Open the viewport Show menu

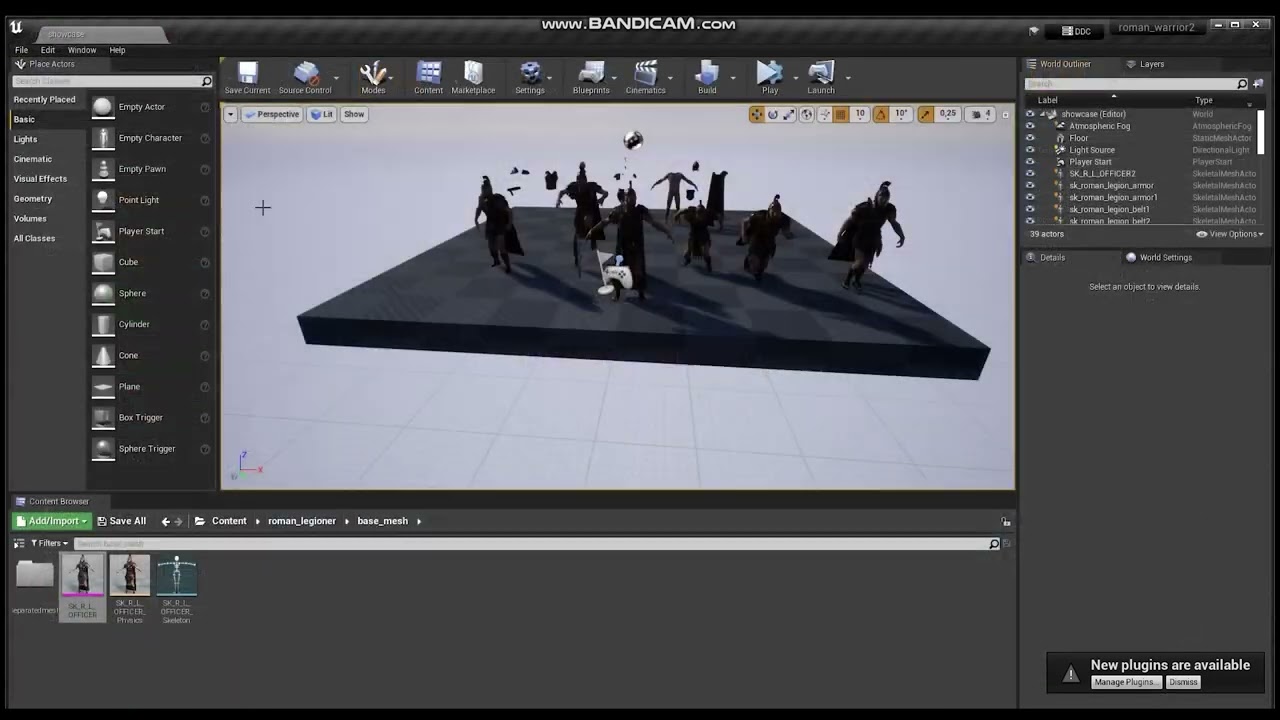click(x=354, y=114)
